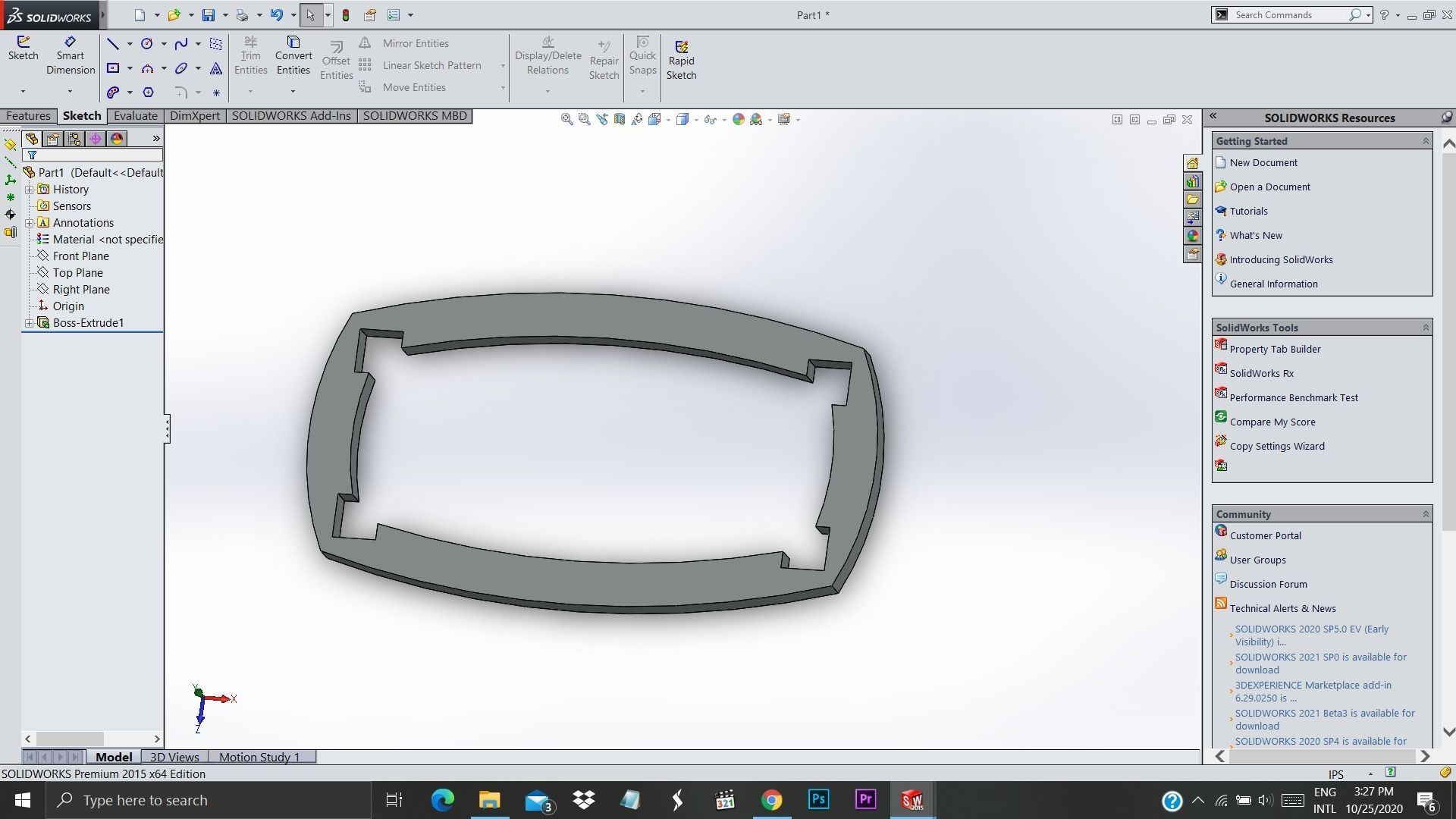This screenshot has height=819, width=1456.
Task: Insert a sketch Point
Action: coord(216,93)
